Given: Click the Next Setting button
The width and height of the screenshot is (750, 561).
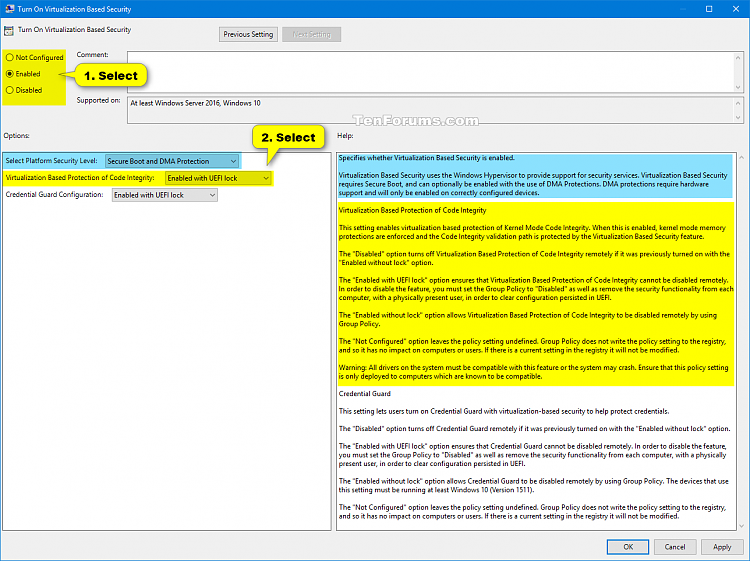Looking at the screenshot, I should tap(311, 34).
